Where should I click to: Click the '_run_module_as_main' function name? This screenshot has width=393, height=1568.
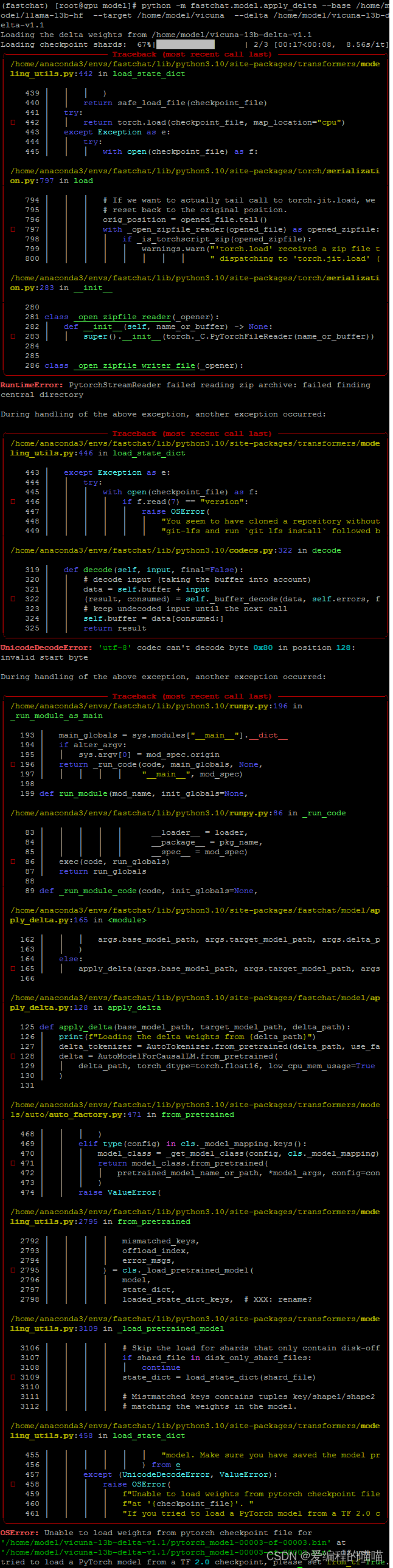[x=57, y=716]
